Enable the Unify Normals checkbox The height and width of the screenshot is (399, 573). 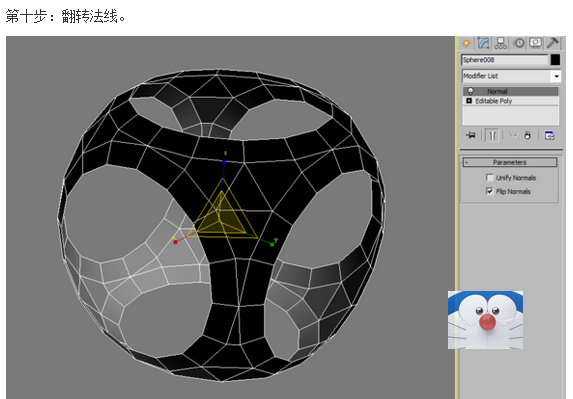click(x=490, y=178)
